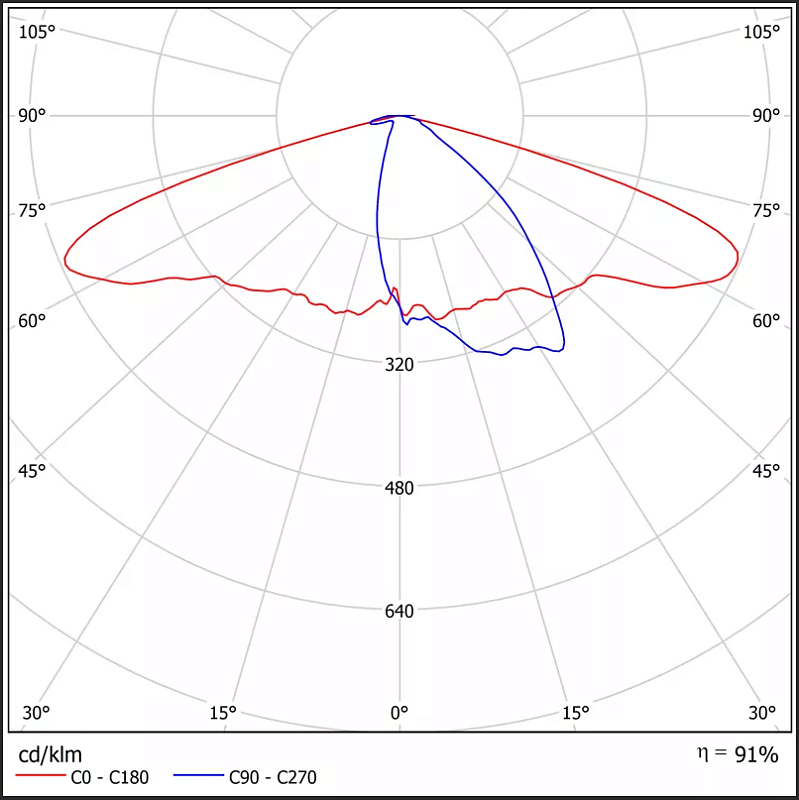
Task: Click the right 30° angle label
Action: pyautogui.click(x=762, y=712)
